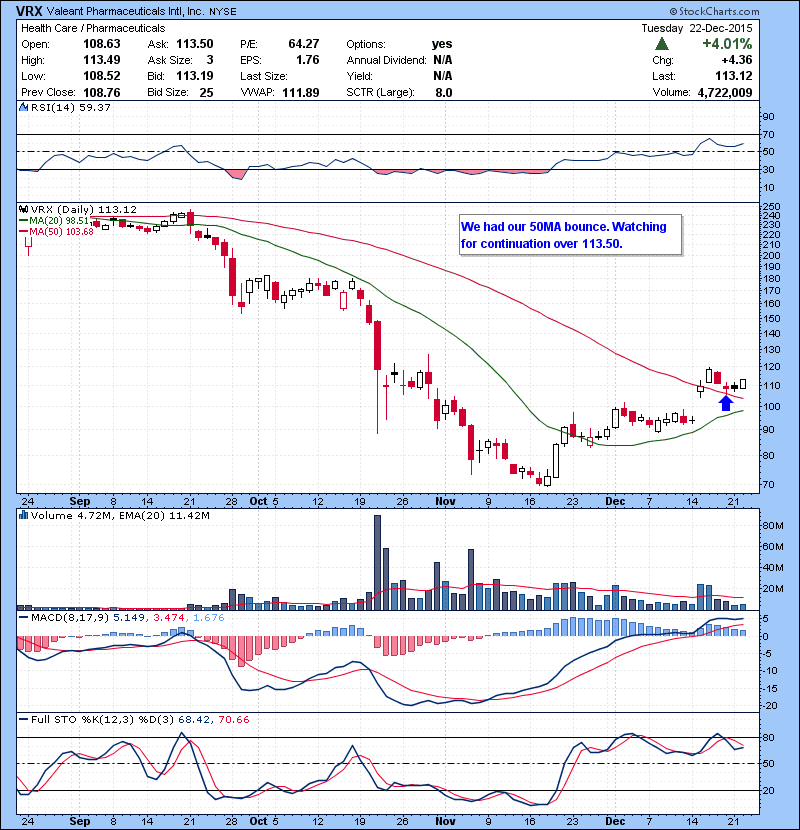This screenshot has height=830, width=800.
Task: Click the RSI indicator chart icon
Action: (x=23, y=107)
